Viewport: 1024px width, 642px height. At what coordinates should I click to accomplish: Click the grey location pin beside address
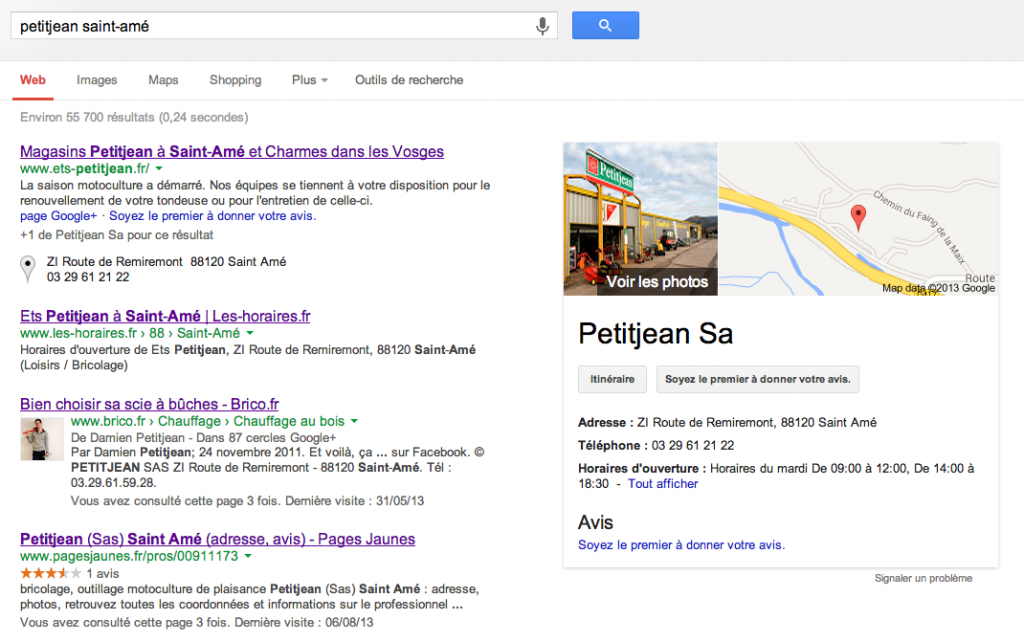click(27, 268)
